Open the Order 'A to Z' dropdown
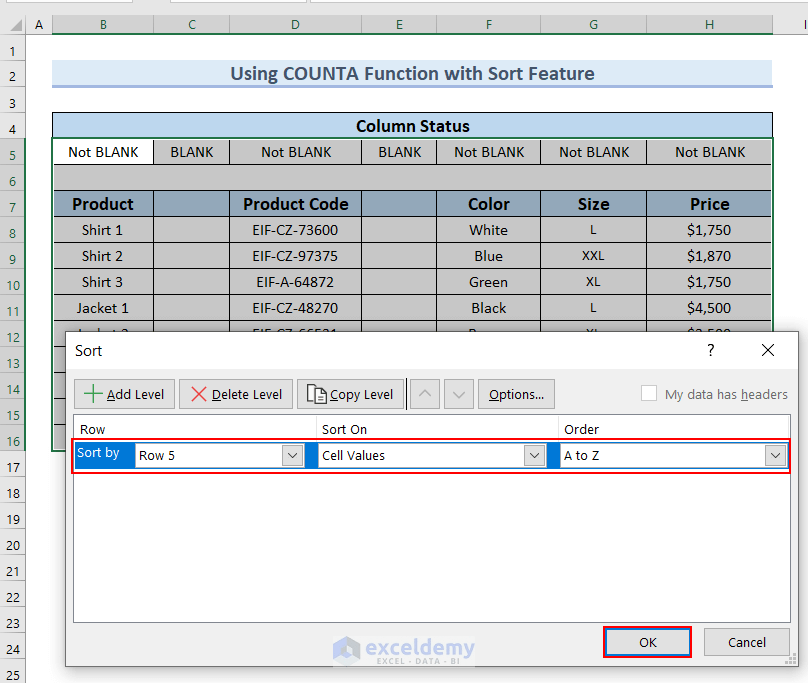 (775, 455)
